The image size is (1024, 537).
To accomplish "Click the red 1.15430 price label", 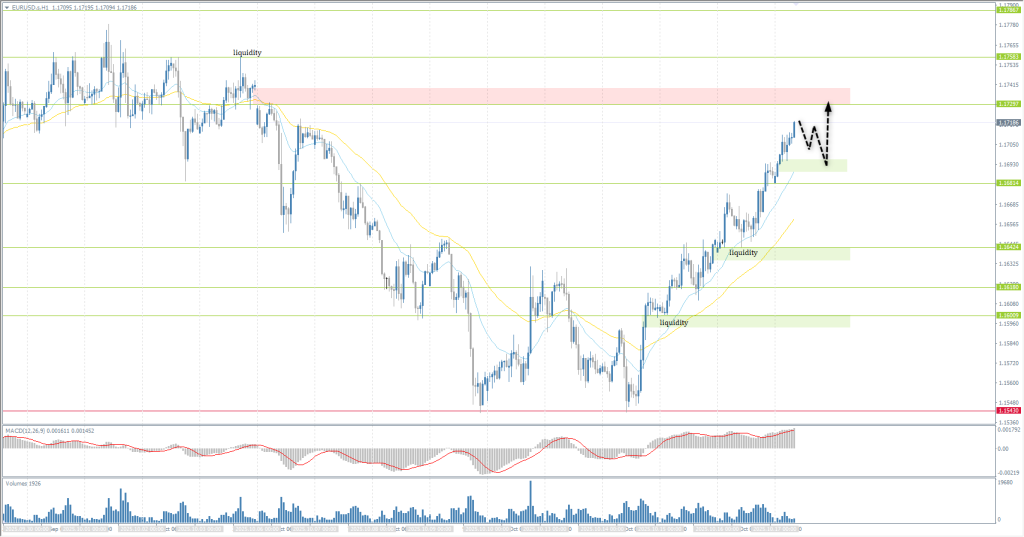I will pos(1007,410).
